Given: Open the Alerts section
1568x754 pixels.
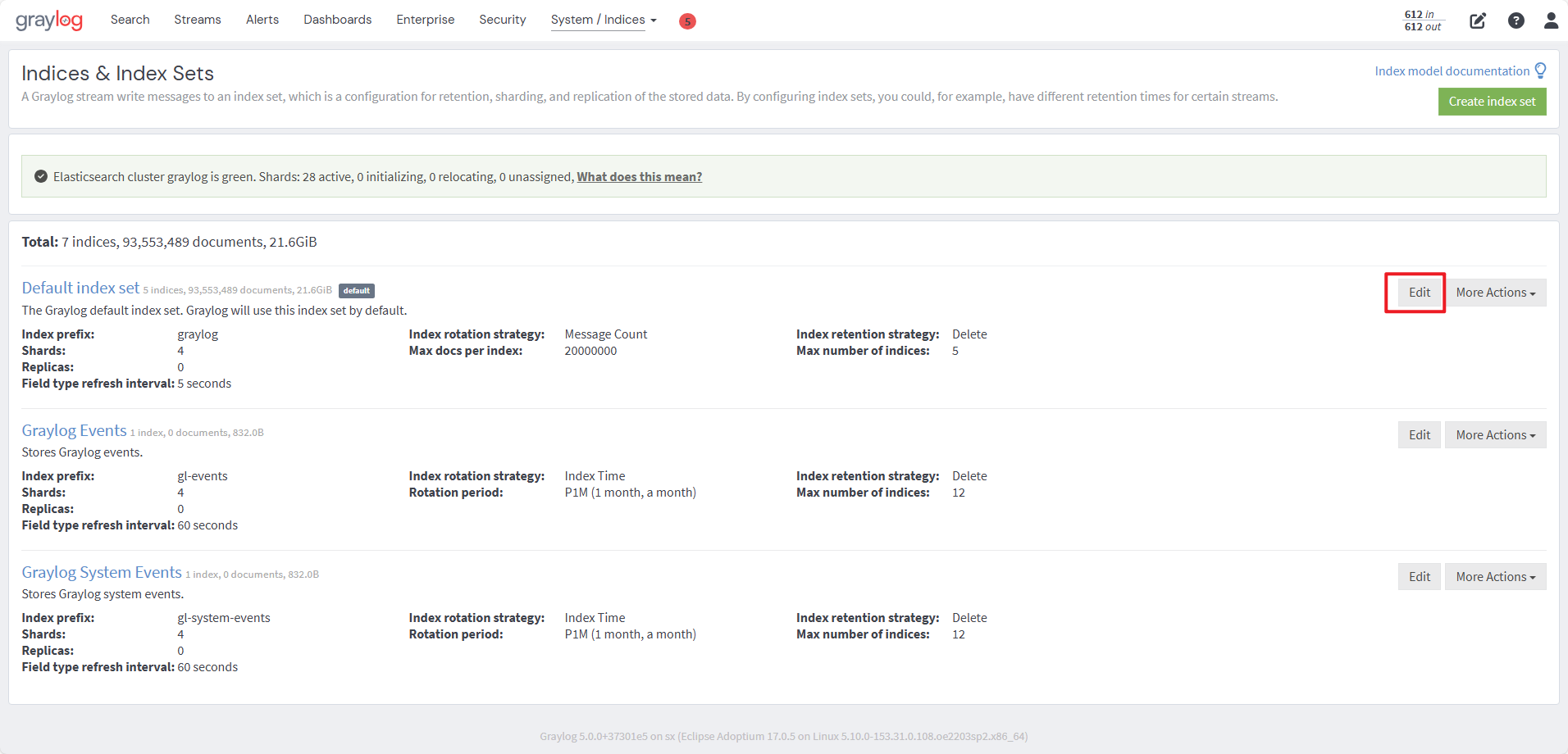Looking at the screenshot, I should click(262, 20).
